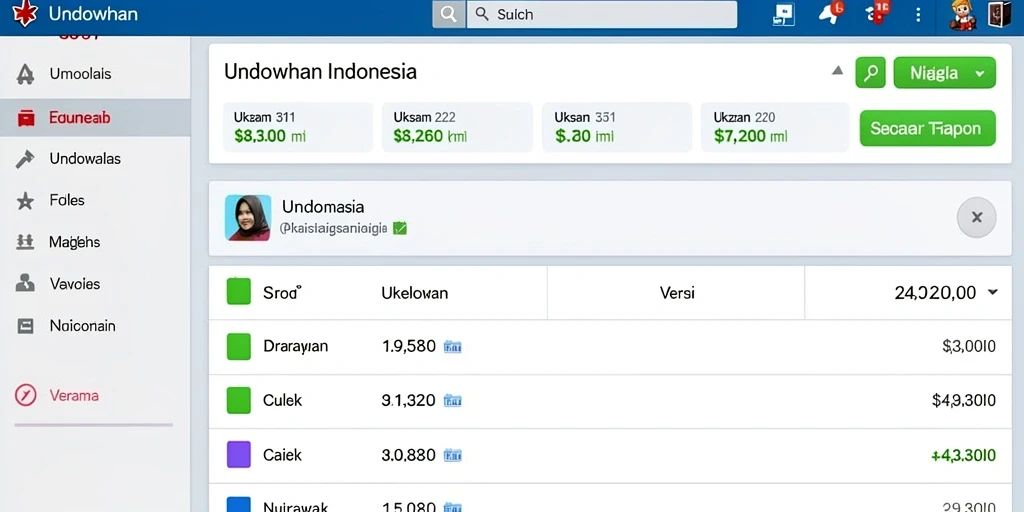Select the Drarayıan row name
The image size is (1024, 512).
[x=295, y=346]
